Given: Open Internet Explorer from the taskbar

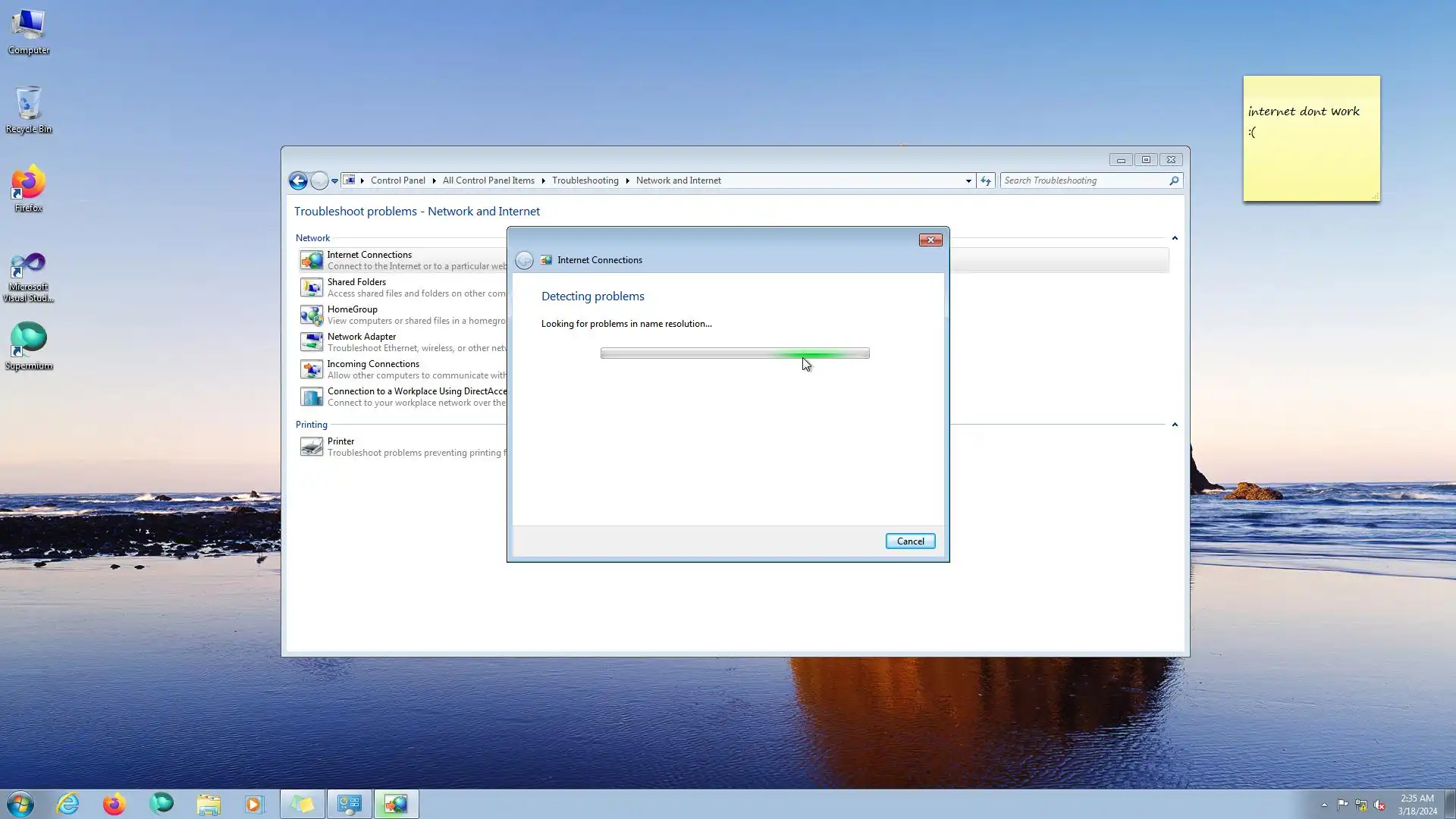Looking at the screenshot, I should (67, 804).
